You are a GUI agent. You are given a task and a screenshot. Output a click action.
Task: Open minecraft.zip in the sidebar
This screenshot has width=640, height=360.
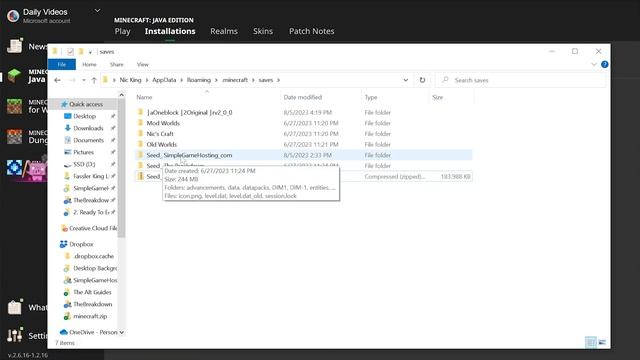coord(90,316)
